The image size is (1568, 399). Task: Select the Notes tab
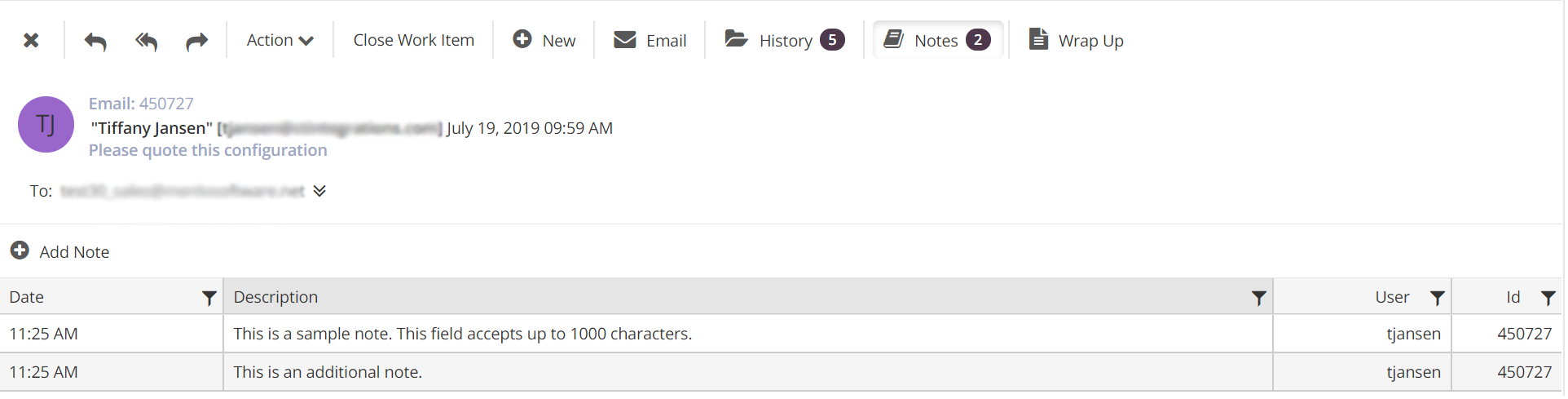coord(937,40)
